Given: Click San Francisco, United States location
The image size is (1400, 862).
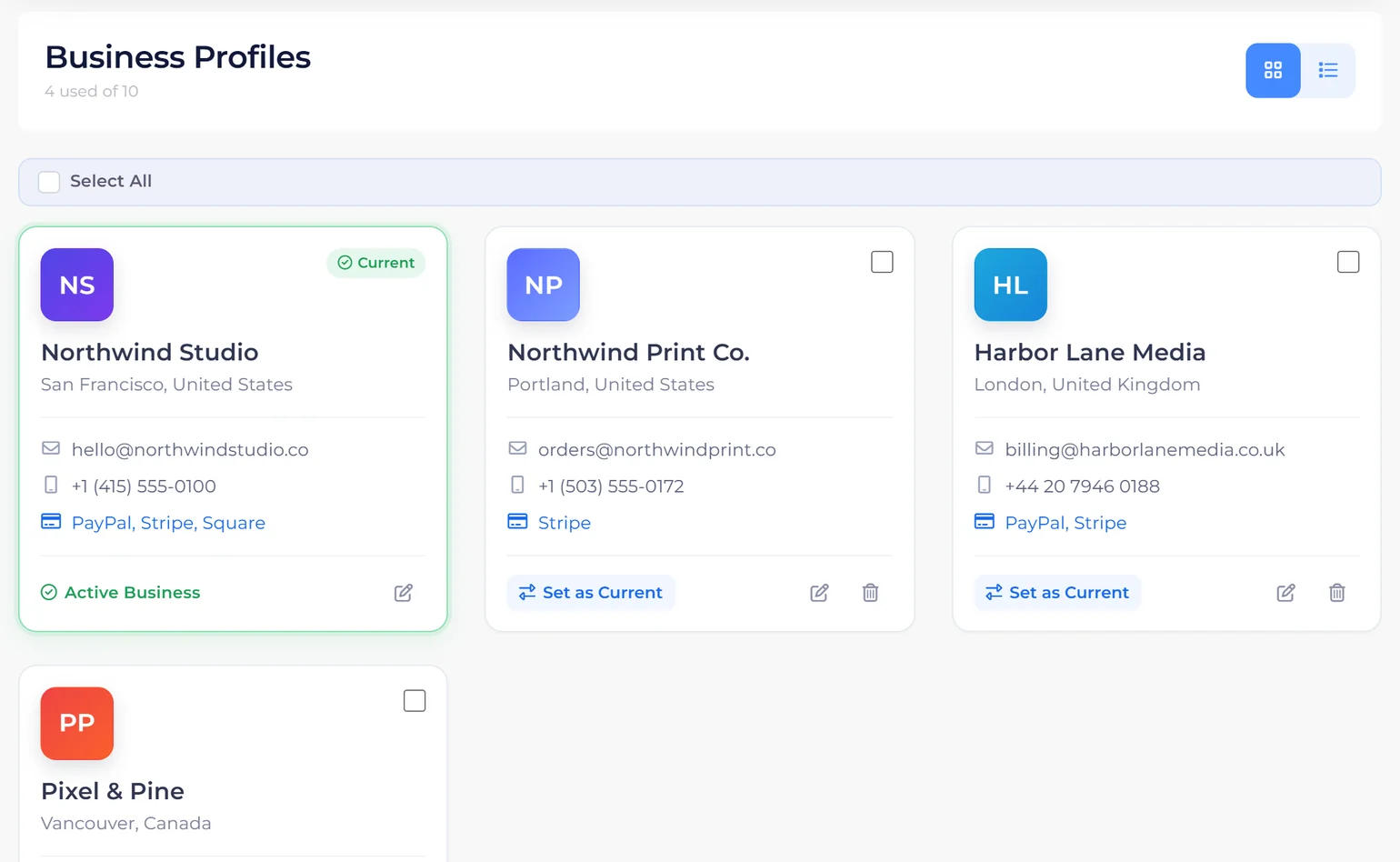Looking at the screenshot, I should coord(166,385).
